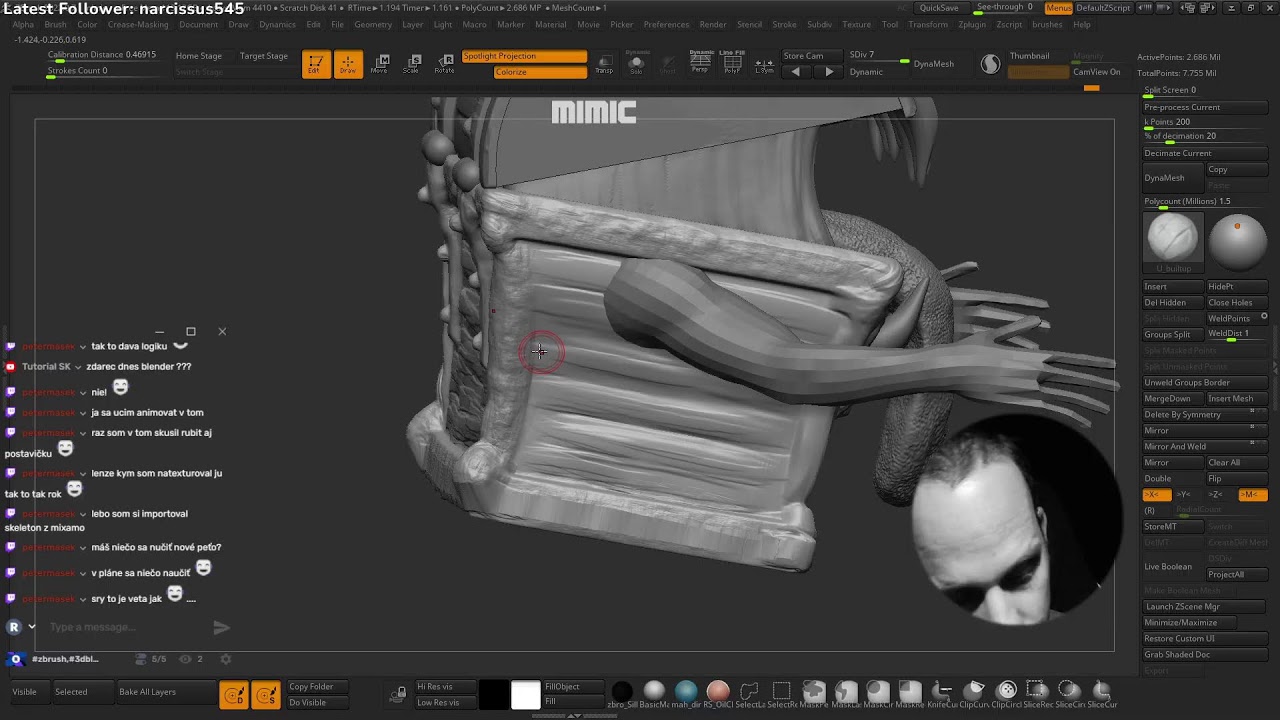Expand dropdown next to 'ja sa ucim animovat' message

click(83, 412)
